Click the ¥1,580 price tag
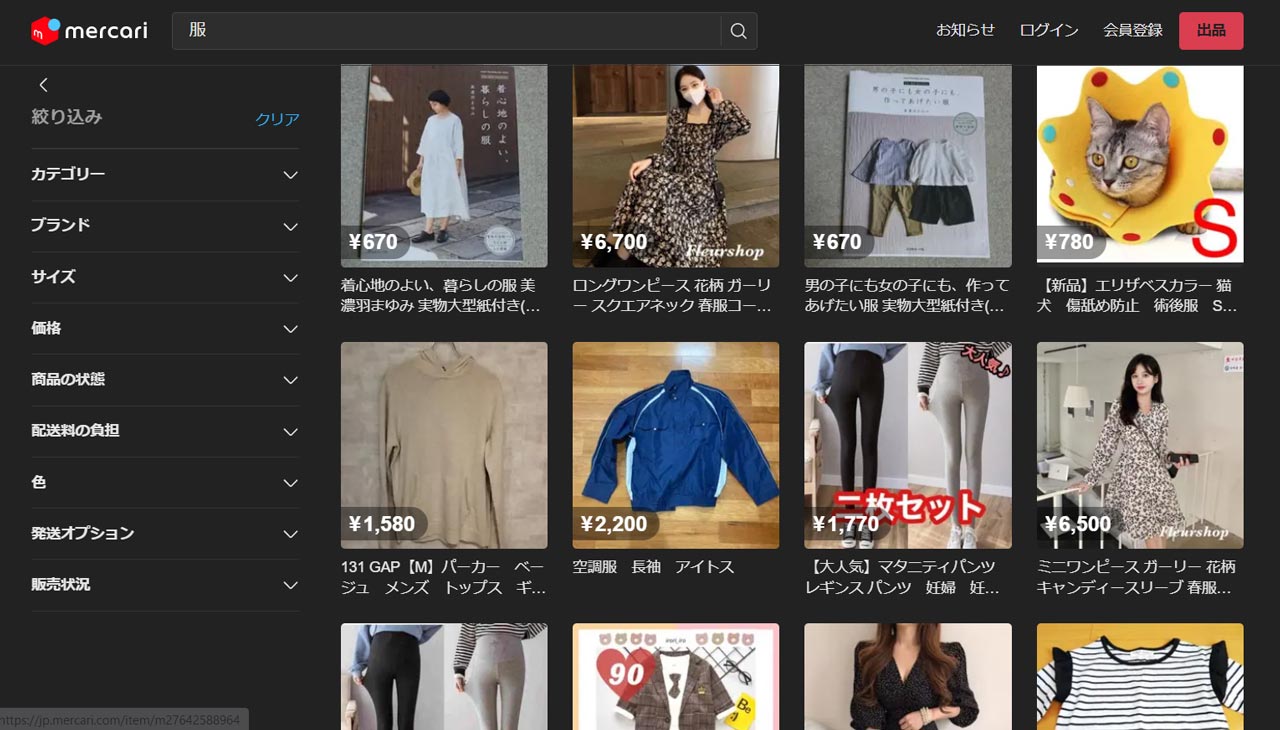Image resolution: width=1280 pixels, height=730 pixels. pos(382,524)
